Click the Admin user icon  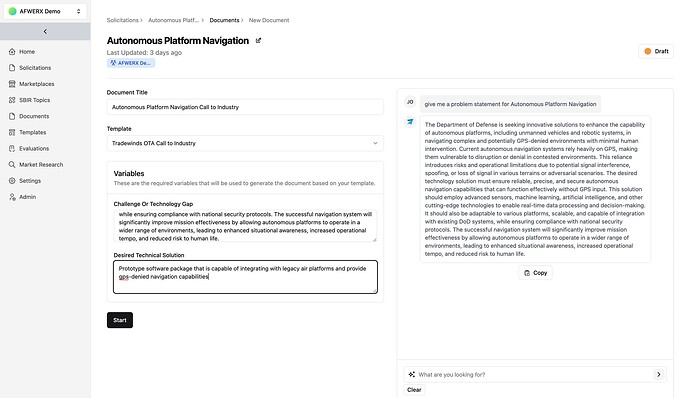(x=12, y=197)
